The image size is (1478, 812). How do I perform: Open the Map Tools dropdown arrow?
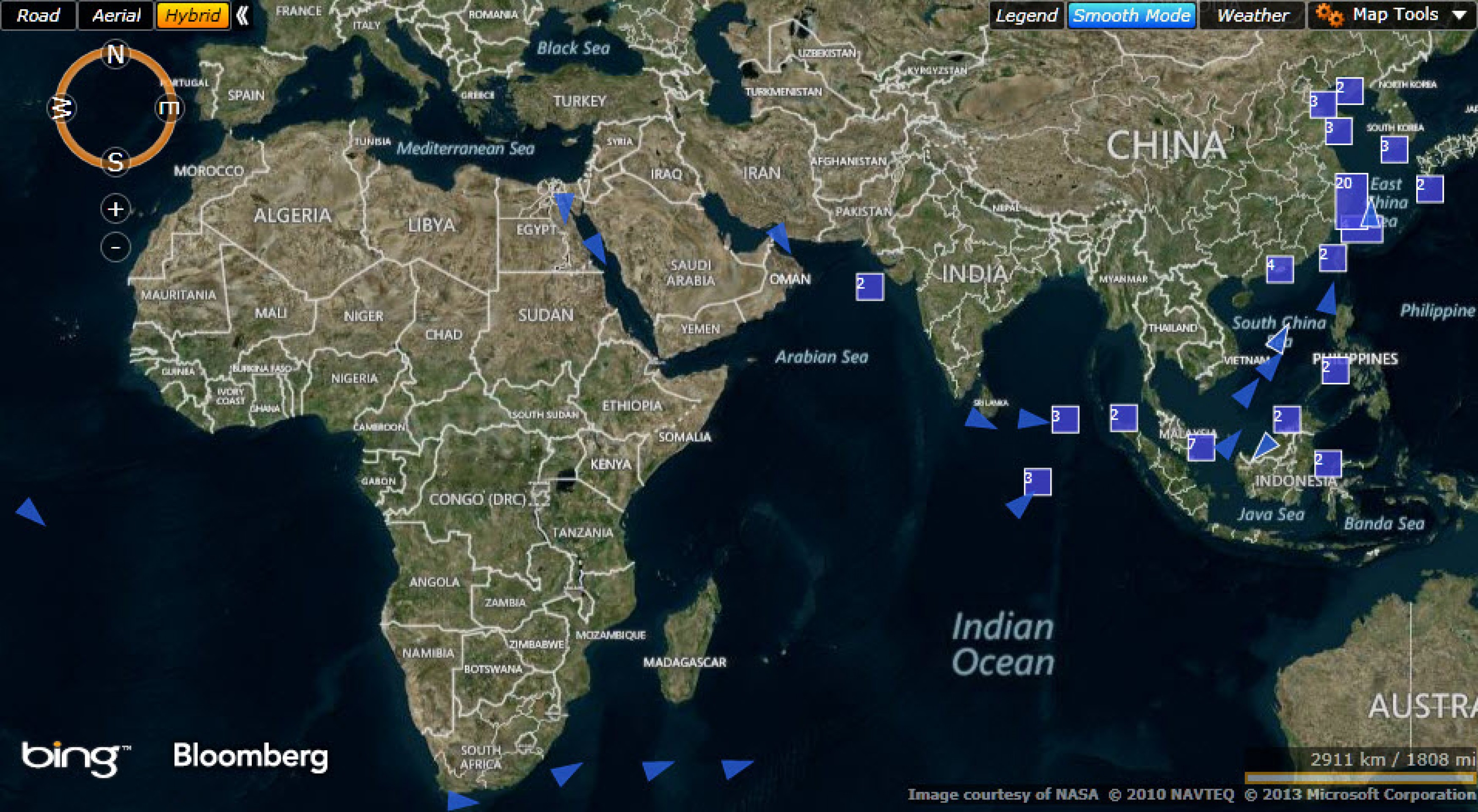click(1460, 16)
